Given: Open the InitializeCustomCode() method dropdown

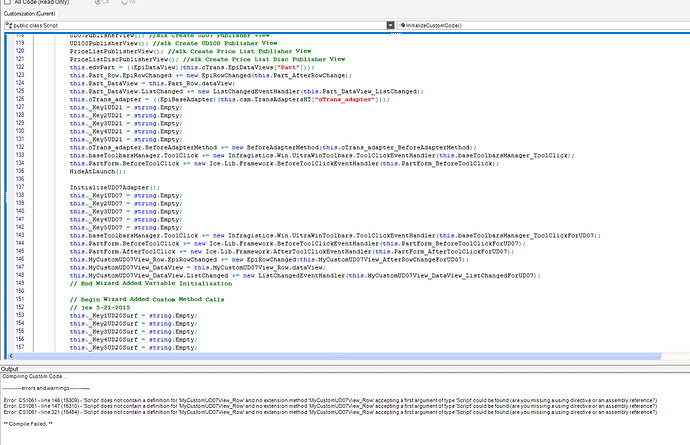Looking at the screenshot, I should pos(544,26).
